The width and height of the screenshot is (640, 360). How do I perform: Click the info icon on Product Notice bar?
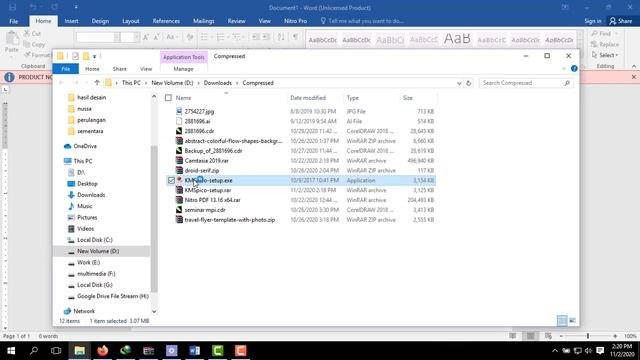click(x=9, y=77)
